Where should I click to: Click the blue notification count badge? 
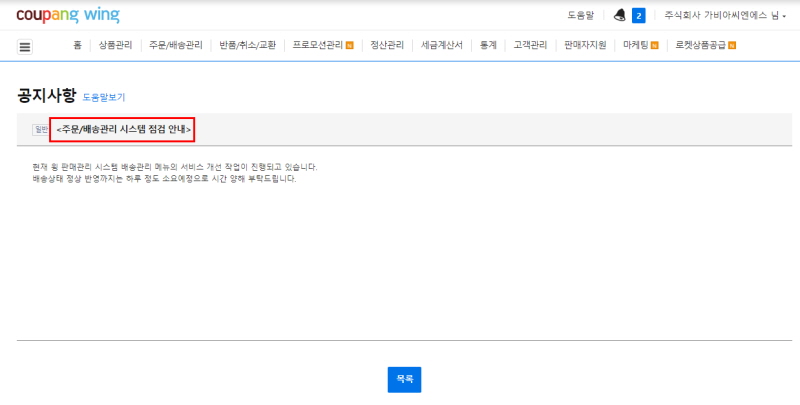coord(638,15)
